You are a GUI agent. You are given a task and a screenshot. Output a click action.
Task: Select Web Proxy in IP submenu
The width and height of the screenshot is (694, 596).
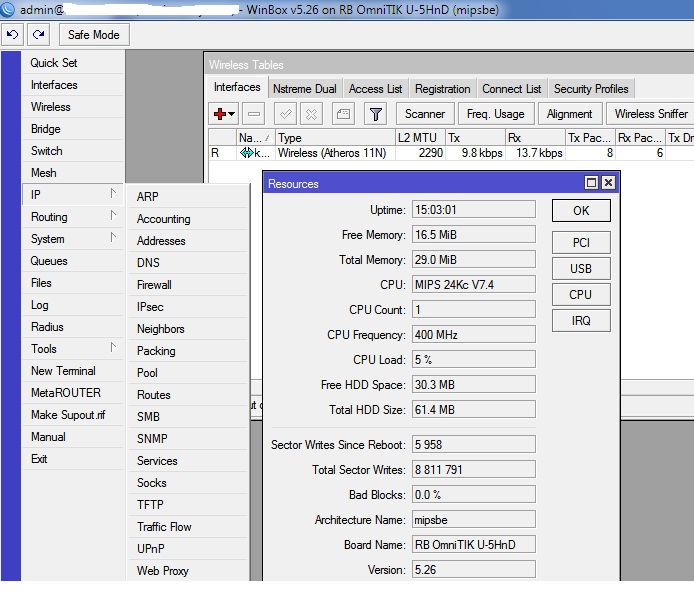(188, 571)
